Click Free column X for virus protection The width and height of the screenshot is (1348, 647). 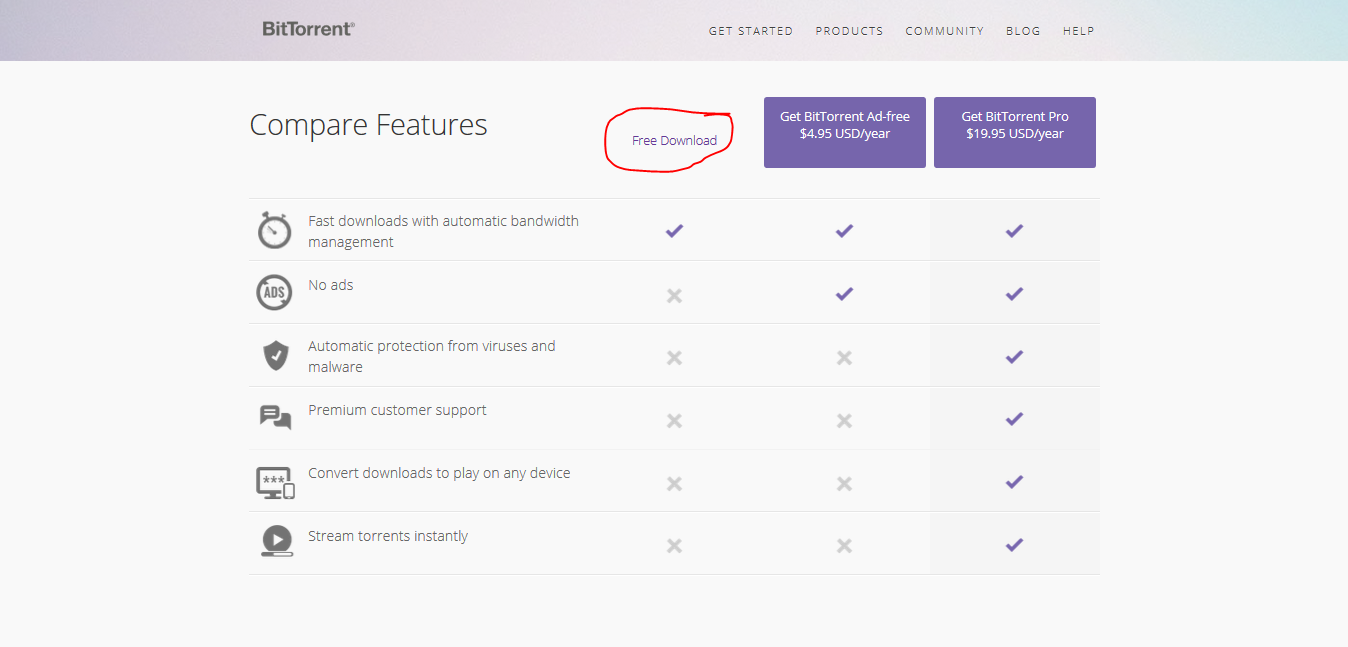[674, 358]
